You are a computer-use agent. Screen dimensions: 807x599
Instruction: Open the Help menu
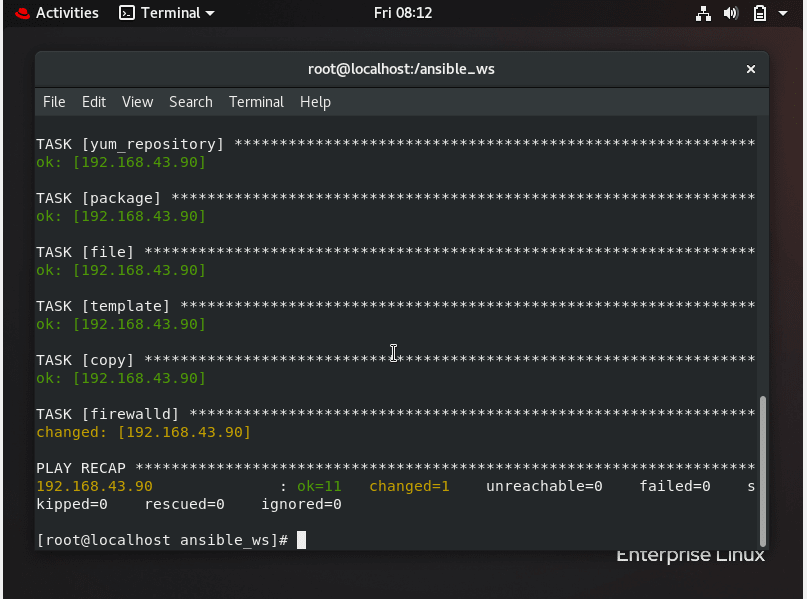pyautogui.click(x=315, y=102)
